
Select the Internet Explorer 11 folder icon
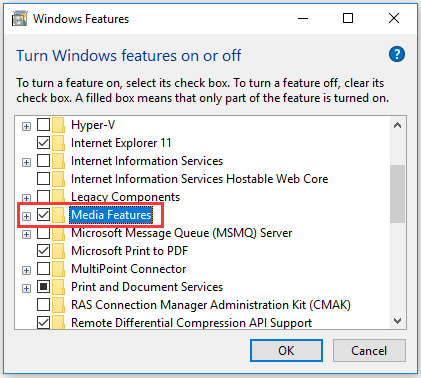pyautogui.click(x=59, y=143)
